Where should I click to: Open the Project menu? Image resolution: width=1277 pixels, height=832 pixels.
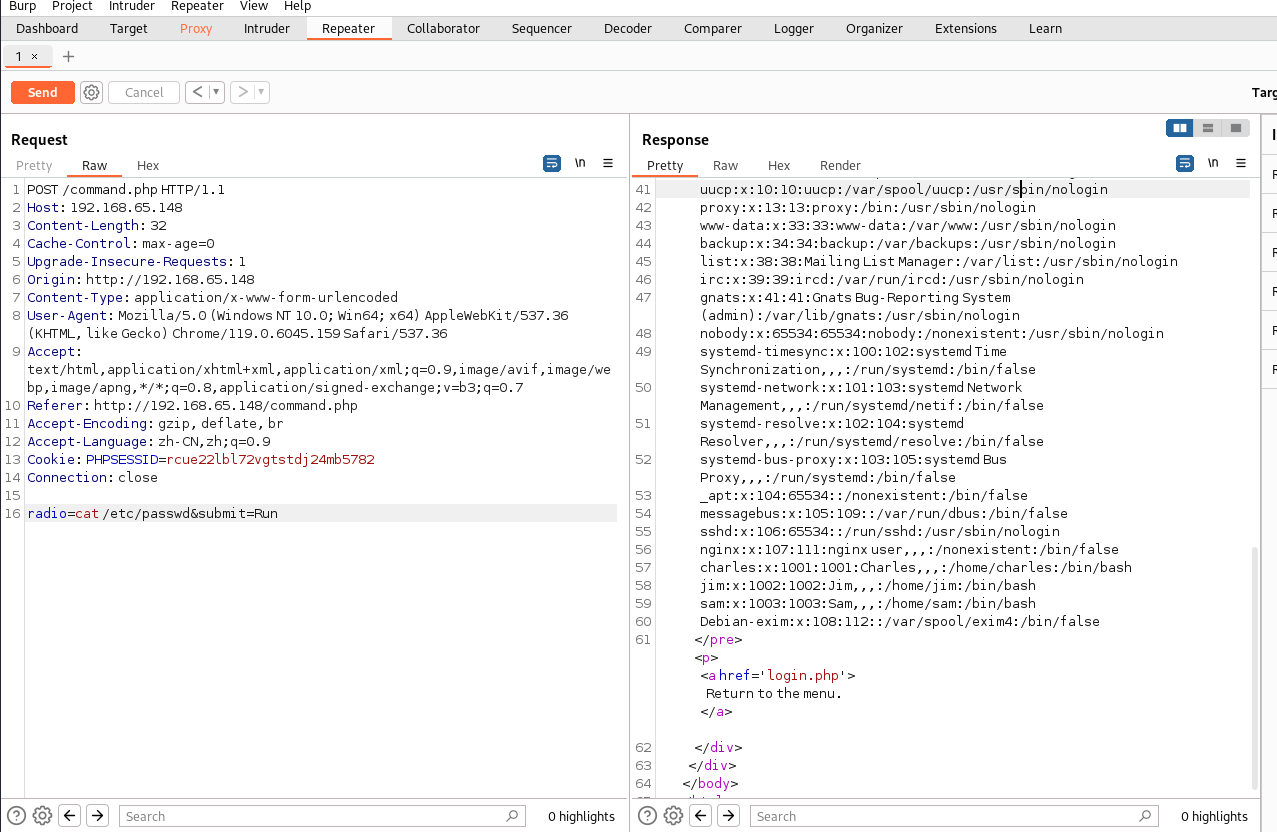coord(72,6)
